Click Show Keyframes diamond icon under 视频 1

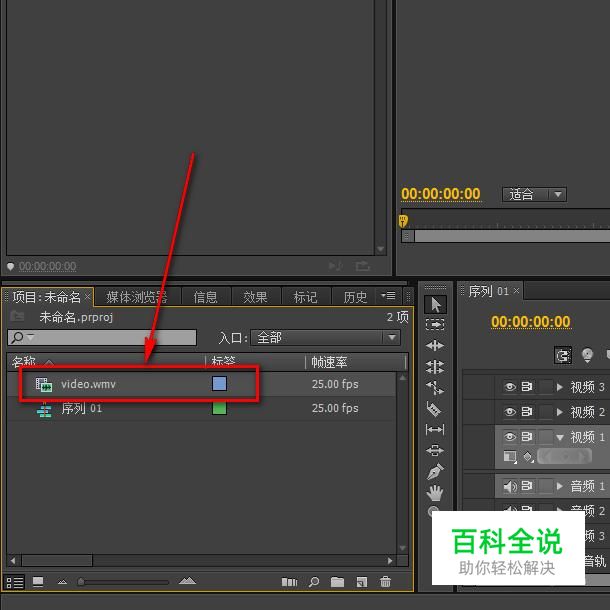click(528, 456)
